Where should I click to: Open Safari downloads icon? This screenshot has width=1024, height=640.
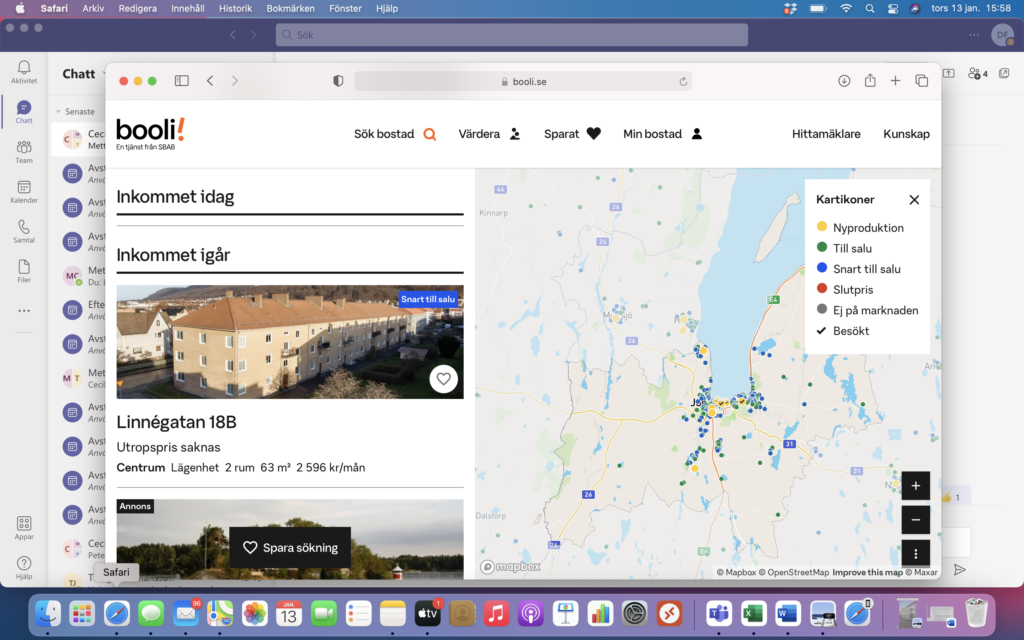[844, 81]
